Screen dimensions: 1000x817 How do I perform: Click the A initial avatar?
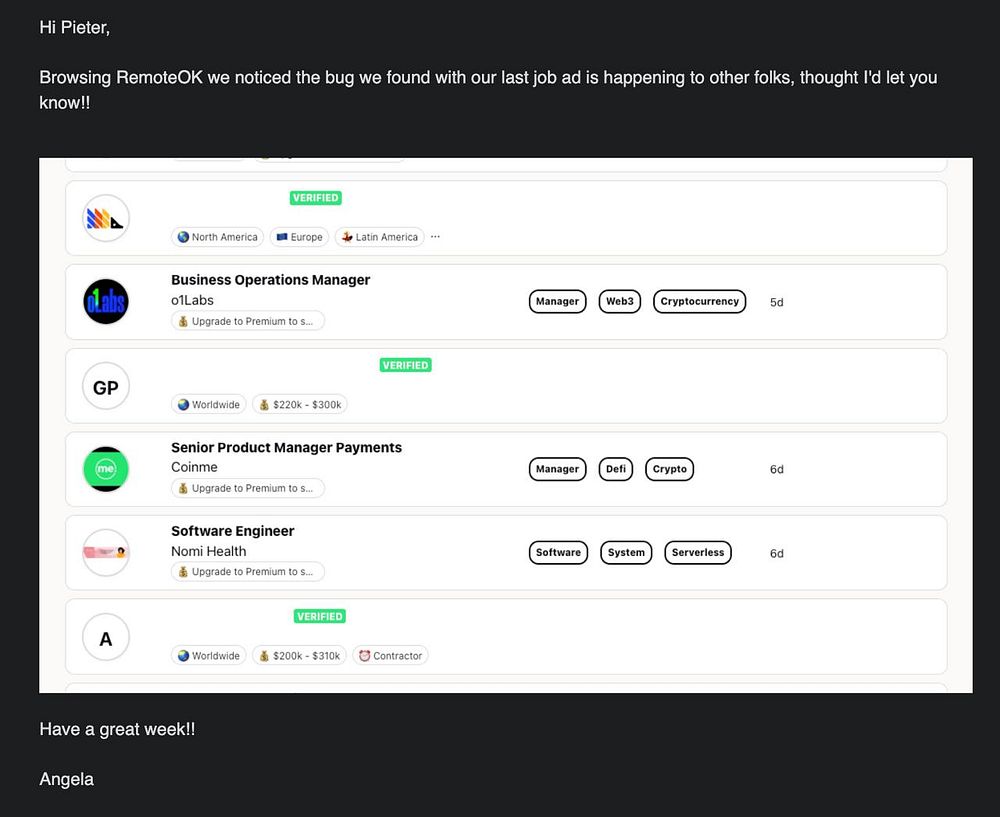[x=106, y=638]
